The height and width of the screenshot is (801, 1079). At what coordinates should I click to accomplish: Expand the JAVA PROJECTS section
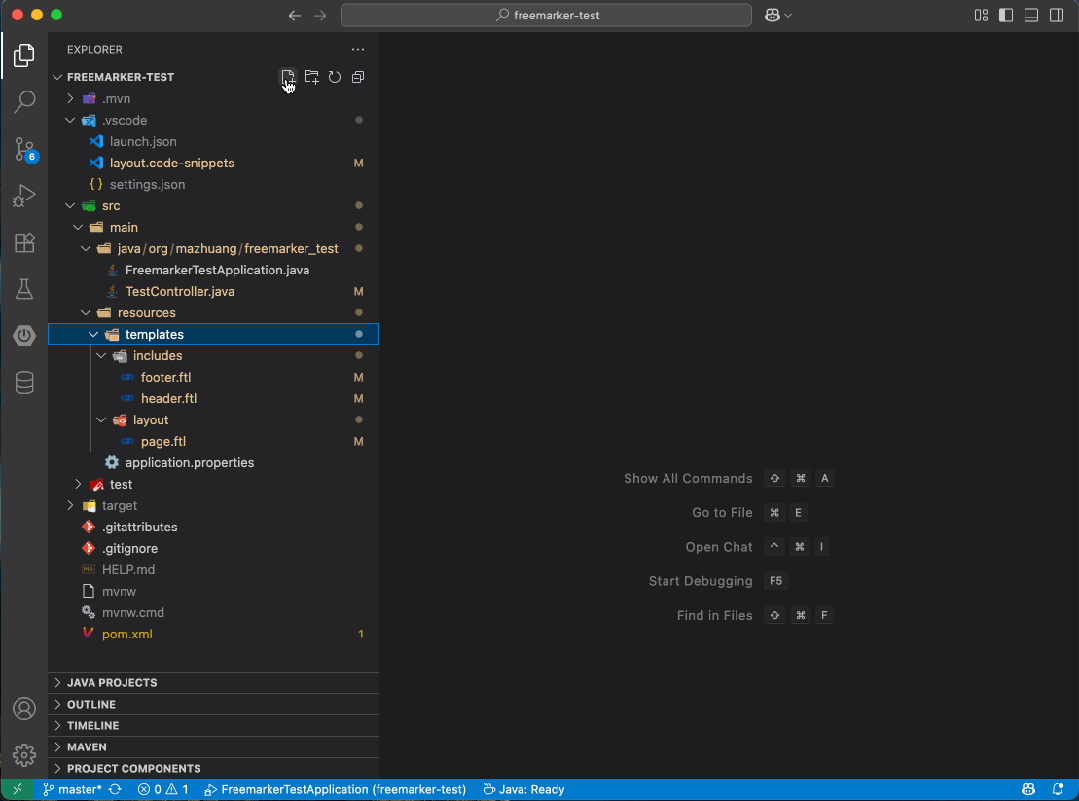click(213, 683)
